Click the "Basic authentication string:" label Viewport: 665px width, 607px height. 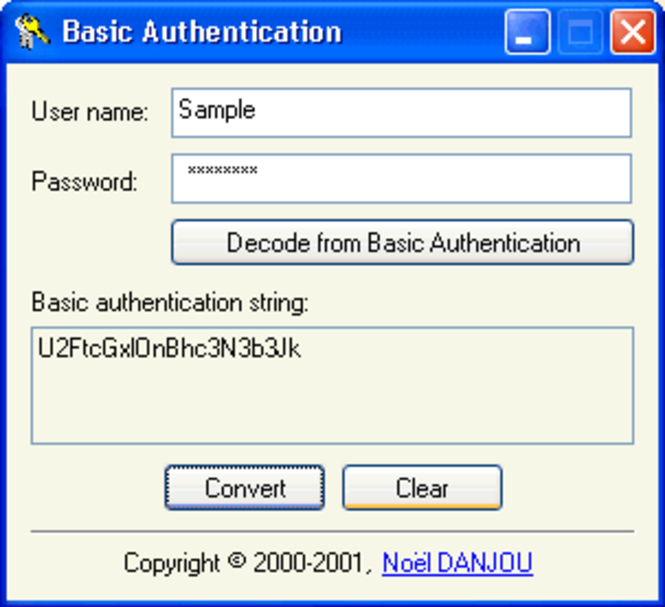(170, 303)
